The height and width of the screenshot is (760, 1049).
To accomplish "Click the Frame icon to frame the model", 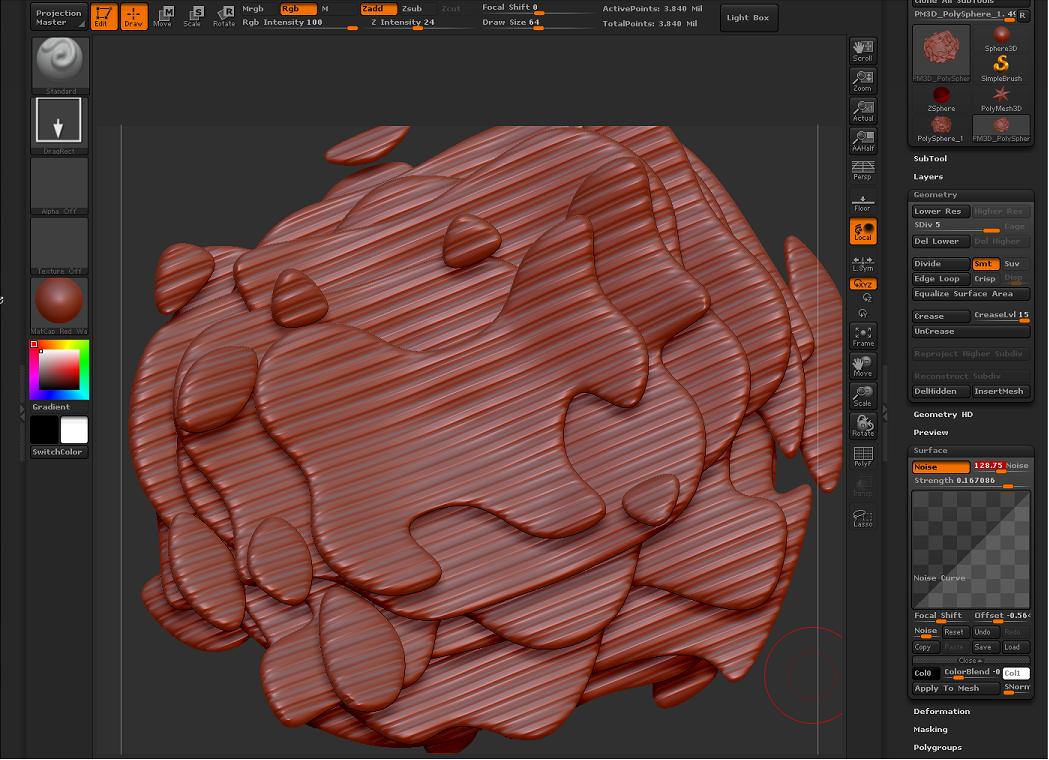I will tap(862, 335).
